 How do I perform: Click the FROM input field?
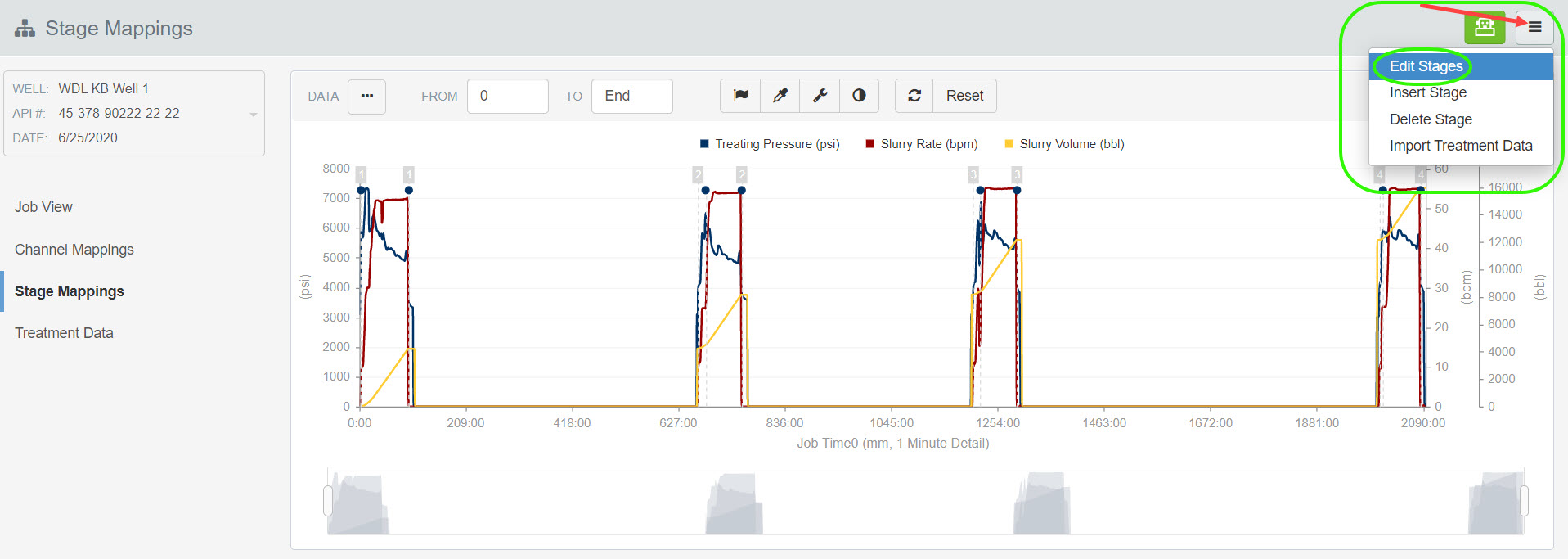point(508,96)
